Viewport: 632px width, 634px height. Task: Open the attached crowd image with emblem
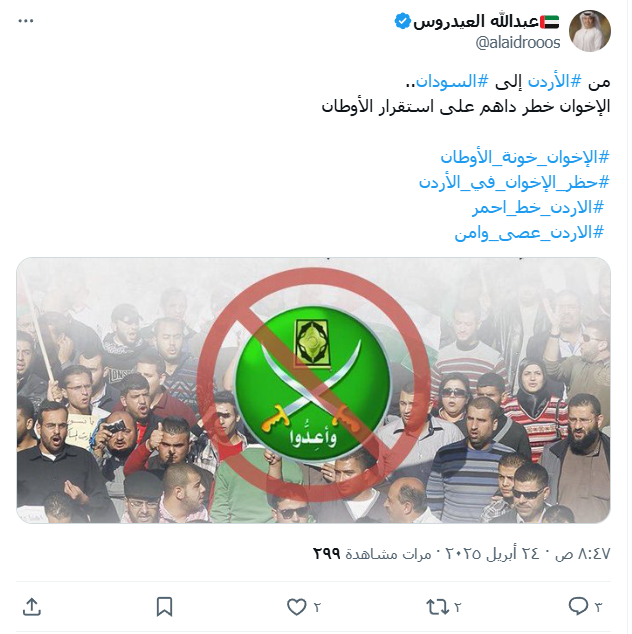coord(313,390)
